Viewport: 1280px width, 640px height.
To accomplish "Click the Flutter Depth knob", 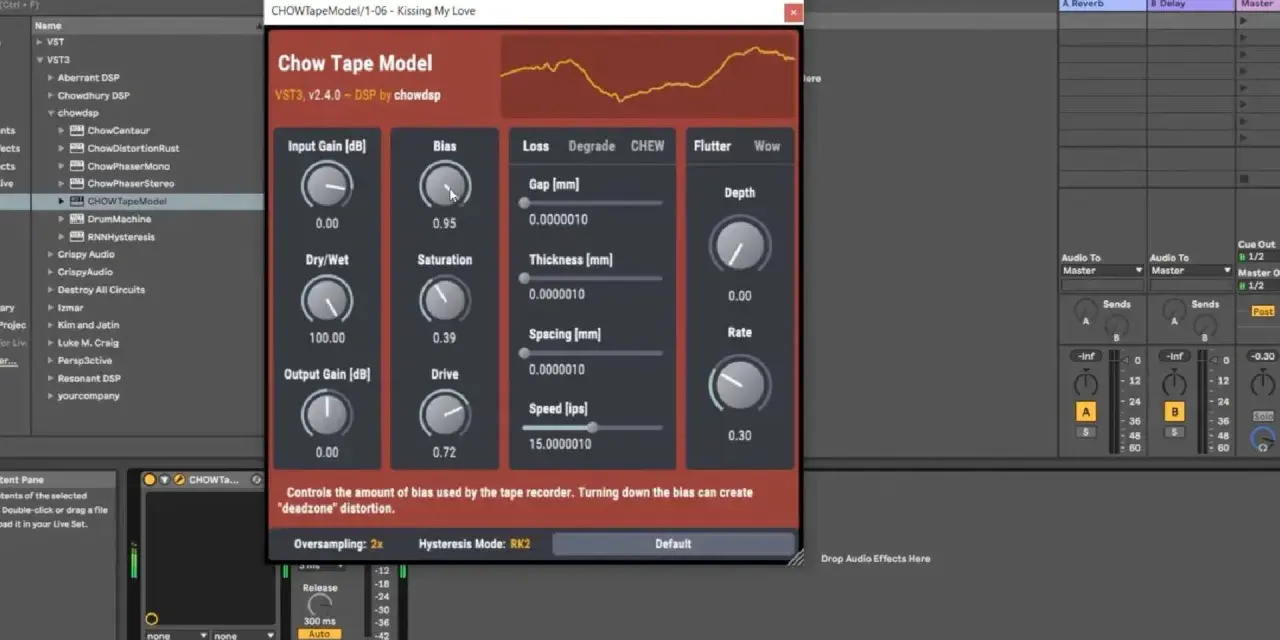I will click(x=740, y=246).
